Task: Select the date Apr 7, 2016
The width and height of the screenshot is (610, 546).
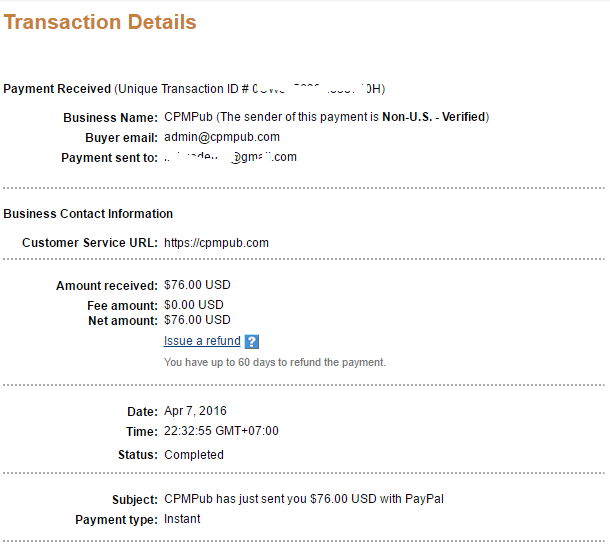Action: tap(195, 411)
